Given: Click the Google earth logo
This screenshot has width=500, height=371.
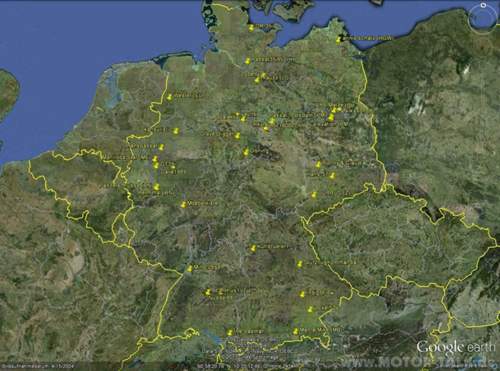Looking at the screenshot, I should click(x=456, y=347).
